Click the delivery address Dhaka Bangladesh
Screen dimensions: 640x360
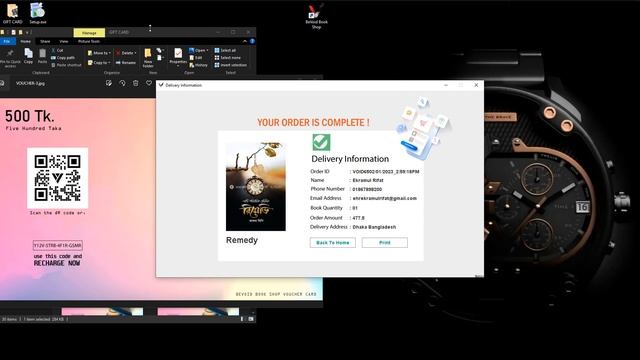[x=374, y=227]
